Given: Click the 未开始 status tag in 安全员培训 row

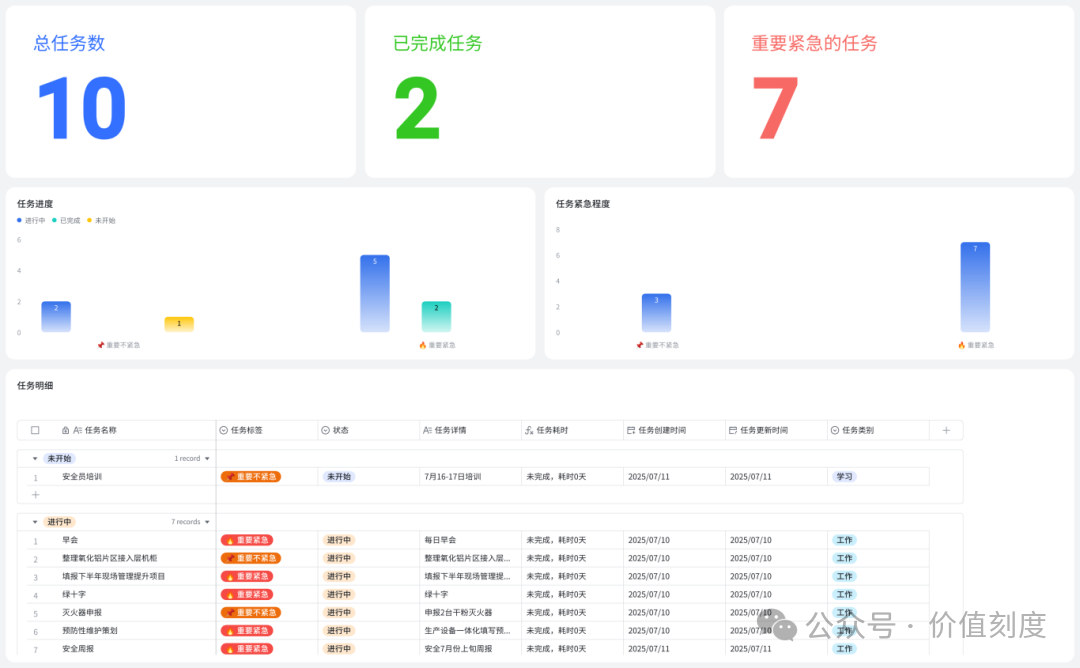Looking at the screenshot, I should coord(339,477).
